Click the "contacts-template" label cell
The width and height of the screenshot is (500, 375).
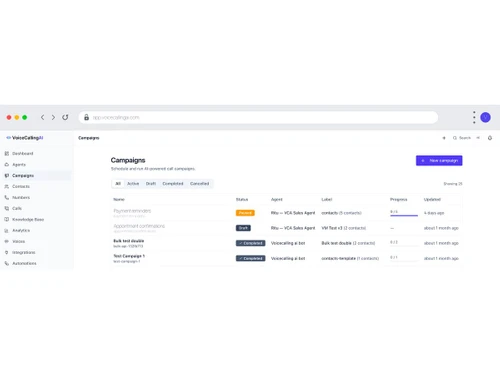click(x=350, y=258)
